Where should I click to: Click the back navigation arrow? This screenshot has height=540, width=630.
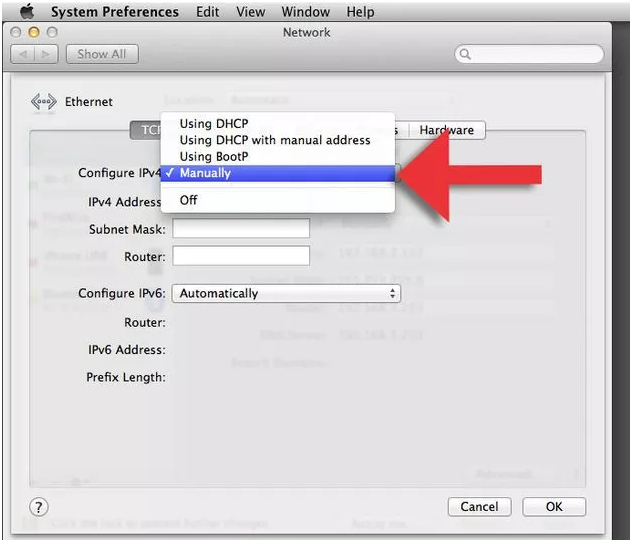coord(23,54)
